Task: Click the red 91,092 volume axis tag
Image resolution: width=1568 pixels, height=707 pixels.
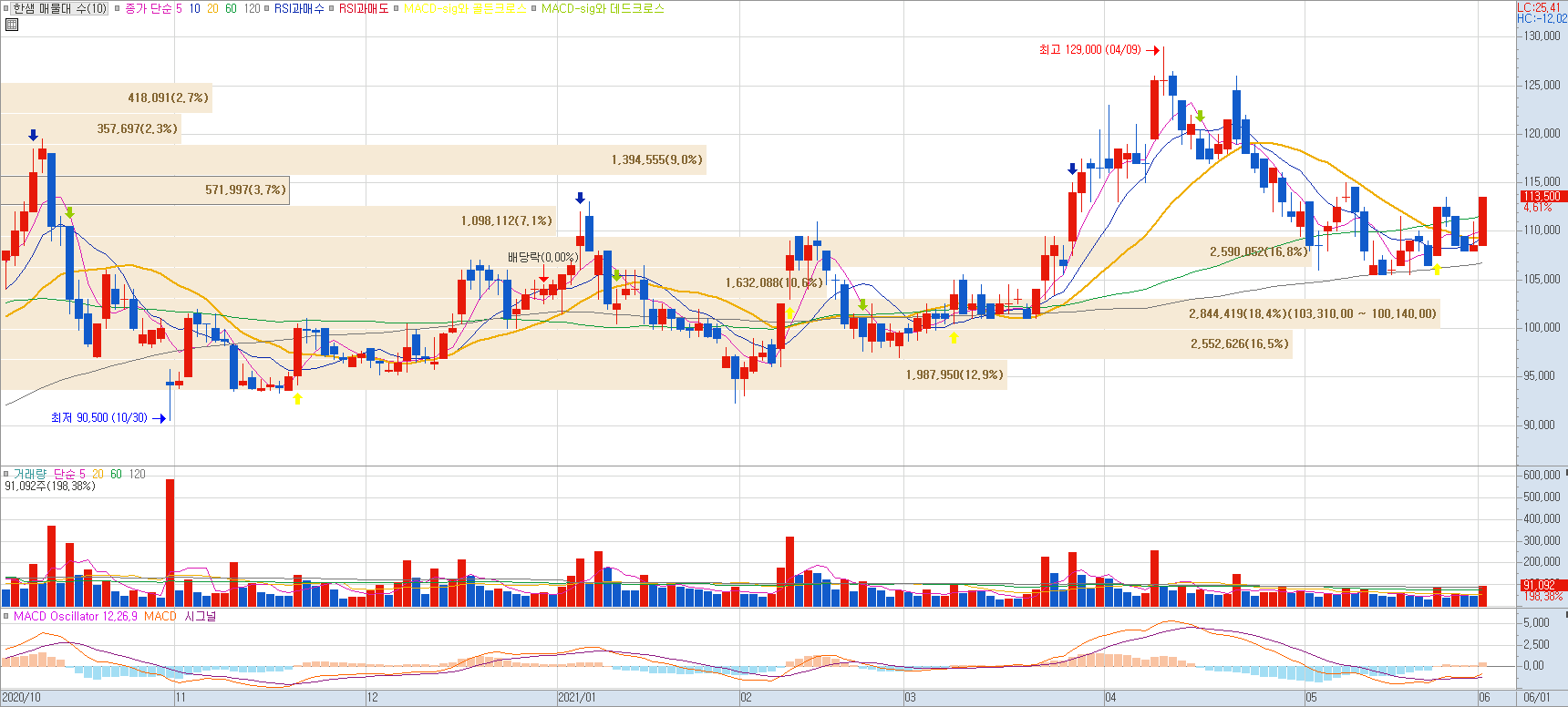Action: [1542, 585]
